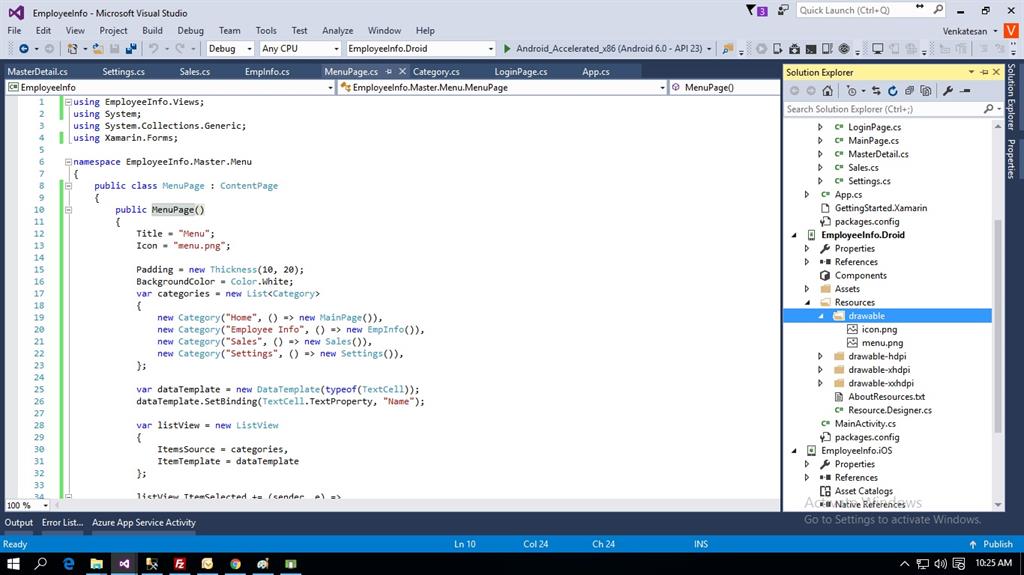Open the Analyze menu
1024x575 pixels.
pos(338,31)
